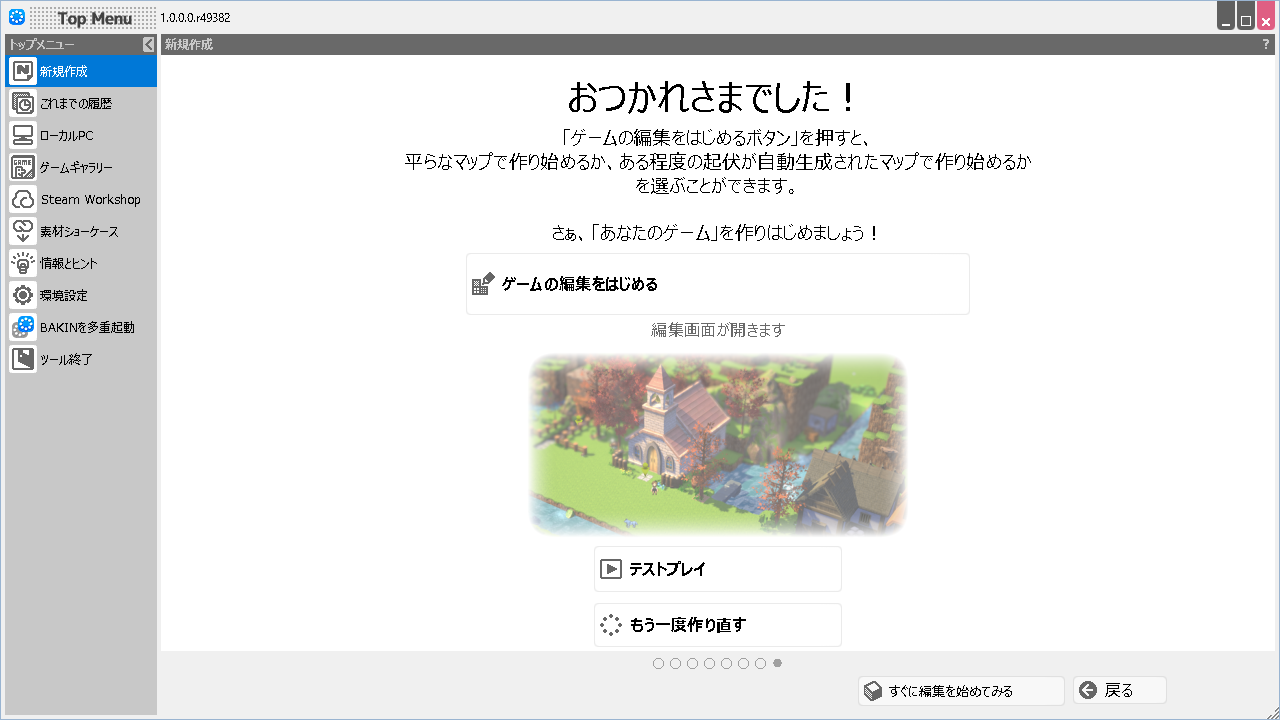Open the ゲームギャラリー icon
The width and height of the screenshot is (1280, 720).
[23, 167]
